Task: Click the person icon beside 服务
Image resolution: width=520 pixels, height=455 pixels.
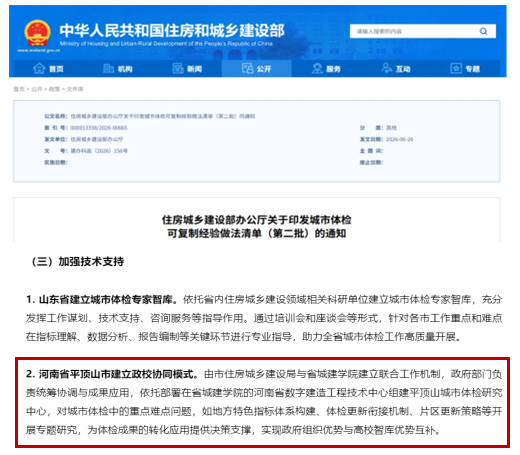Action: coord(317,68)
